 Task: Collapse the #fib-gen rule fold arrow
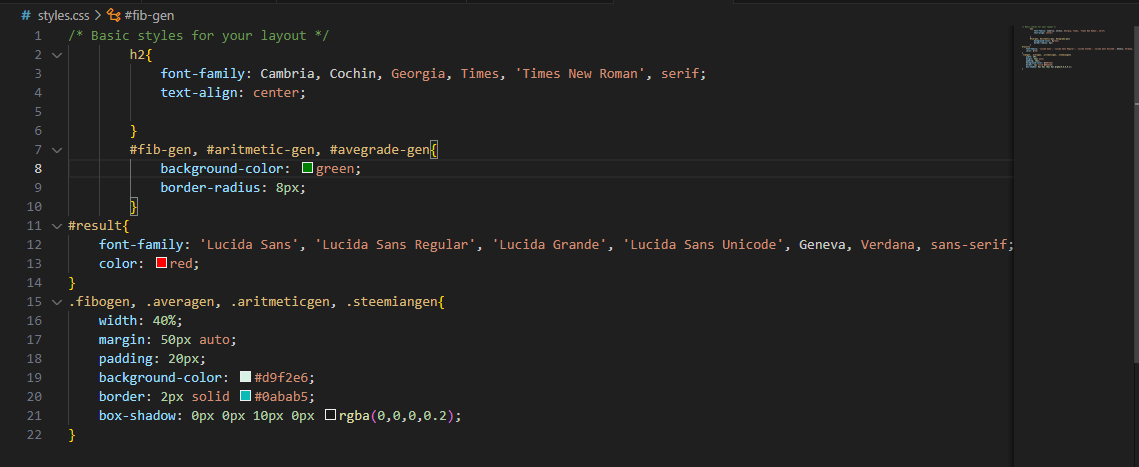pos(57,150)
